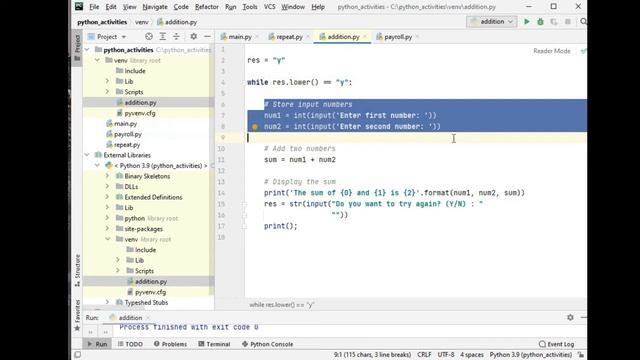Click line 11 sum = num1 + num2
This screenshot has width=640, height=360.
click(300, 160)
